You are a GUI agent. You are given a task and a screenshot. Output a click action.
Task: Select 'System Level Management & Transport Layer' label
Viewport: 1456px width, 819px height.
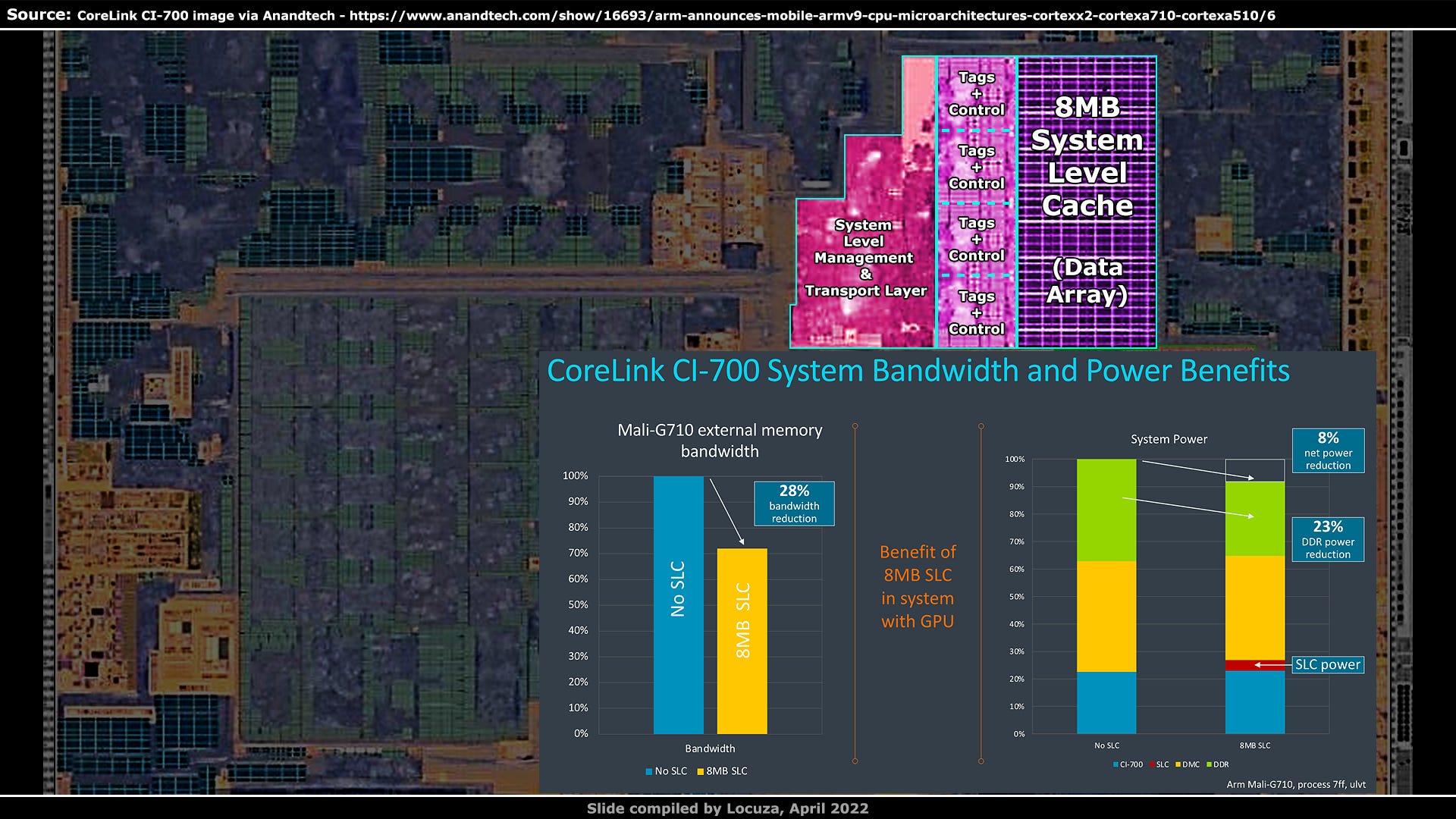865,258
